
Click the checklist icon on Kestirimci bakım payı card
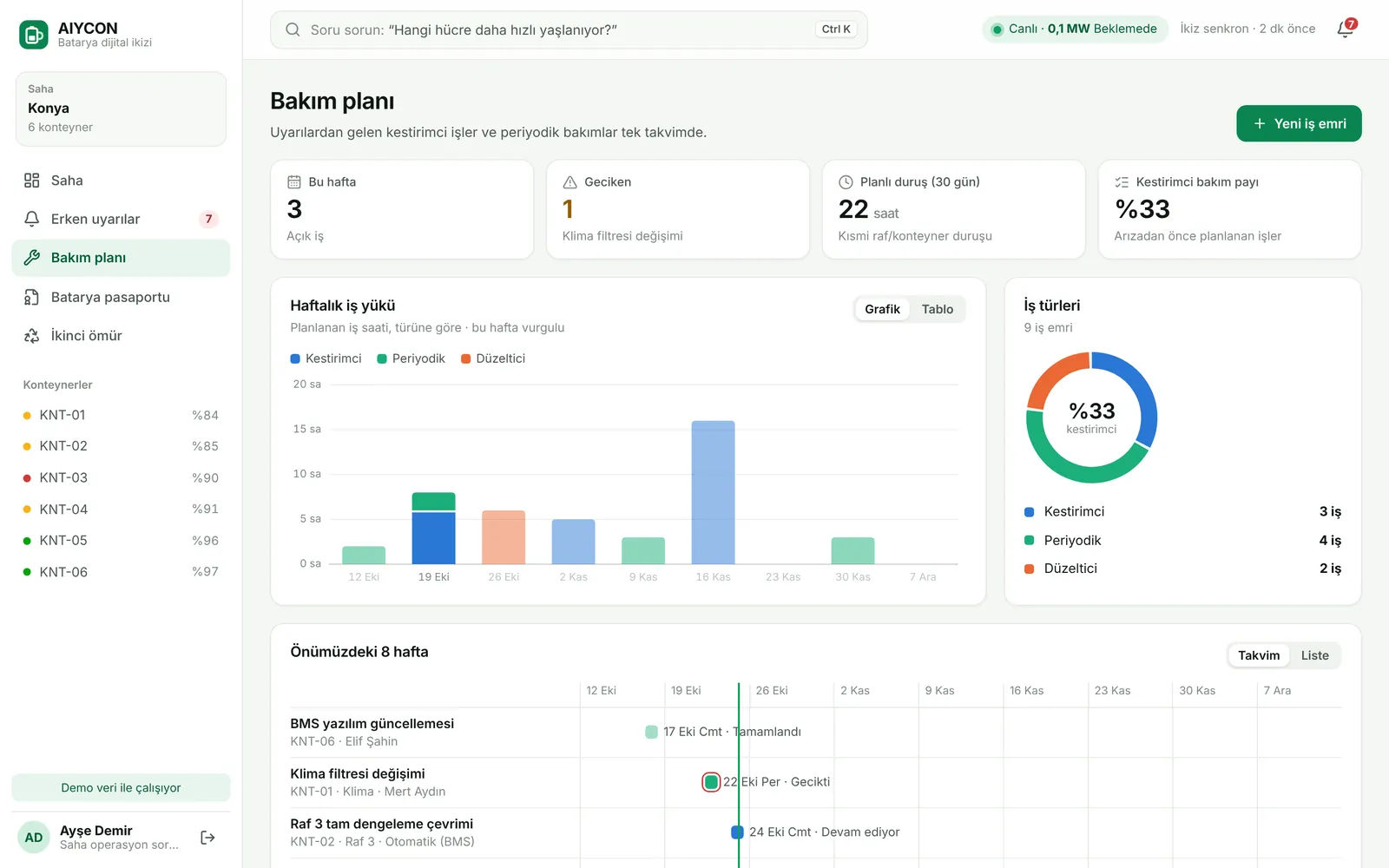[x=1122, y=182]
